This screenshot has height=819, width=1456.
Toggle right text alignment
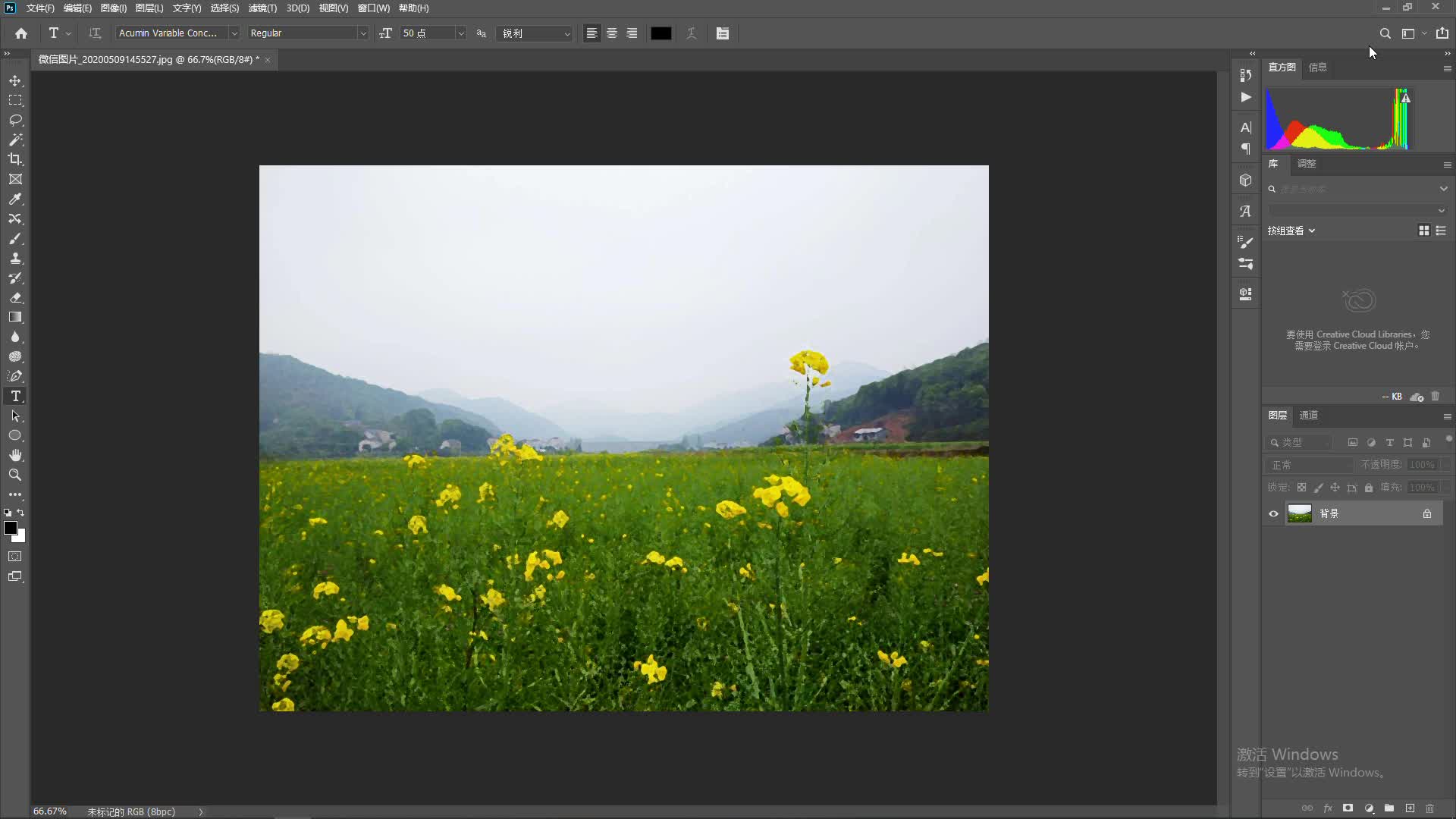[632, 33]
